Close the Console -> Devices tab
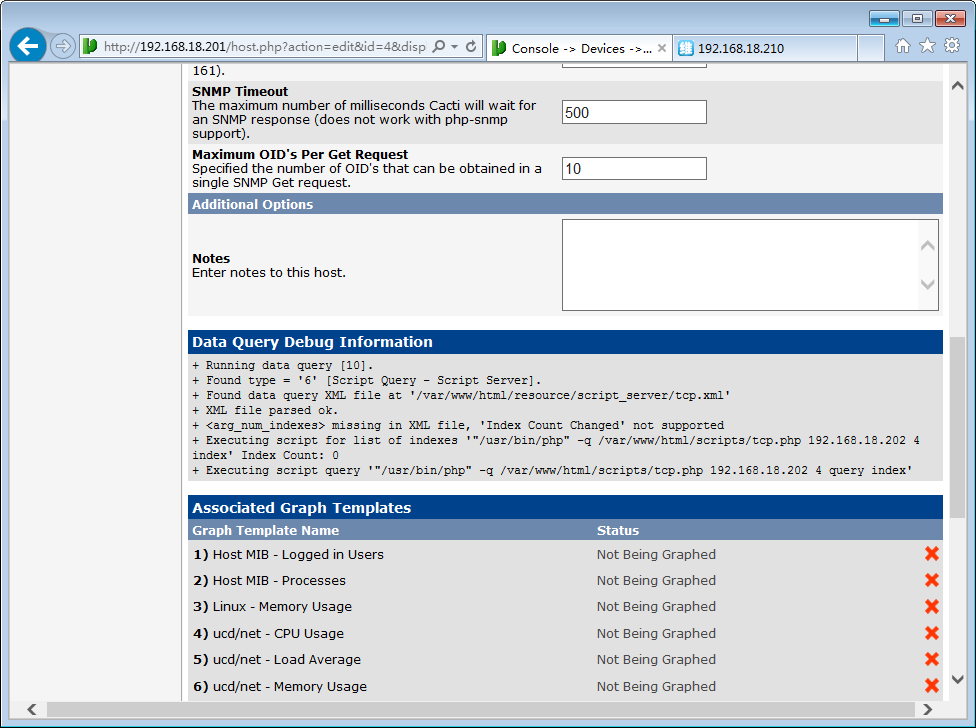The image size is (976, 728). (662, 48)
